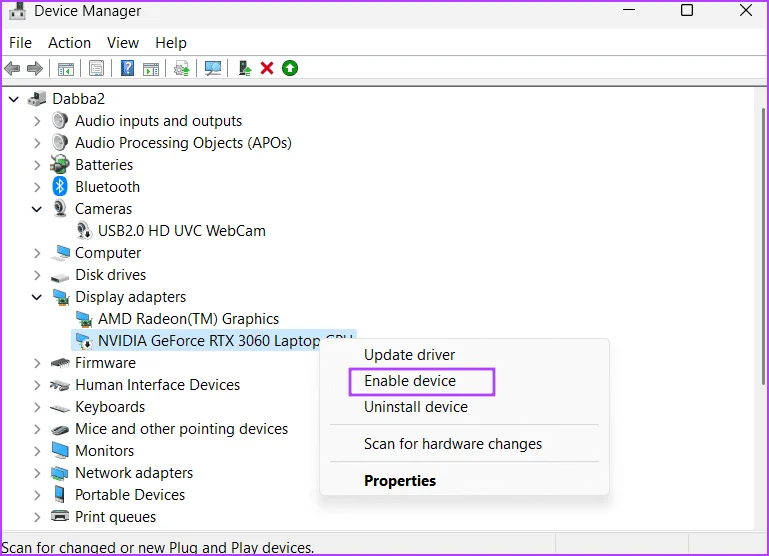Choose Uninstall device from context menu

click(x=464, y=407)
